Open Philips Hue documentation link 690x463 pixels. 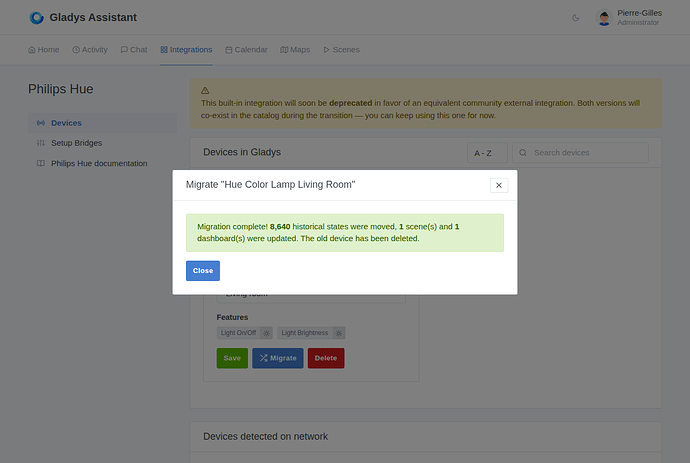click(103, 163)
